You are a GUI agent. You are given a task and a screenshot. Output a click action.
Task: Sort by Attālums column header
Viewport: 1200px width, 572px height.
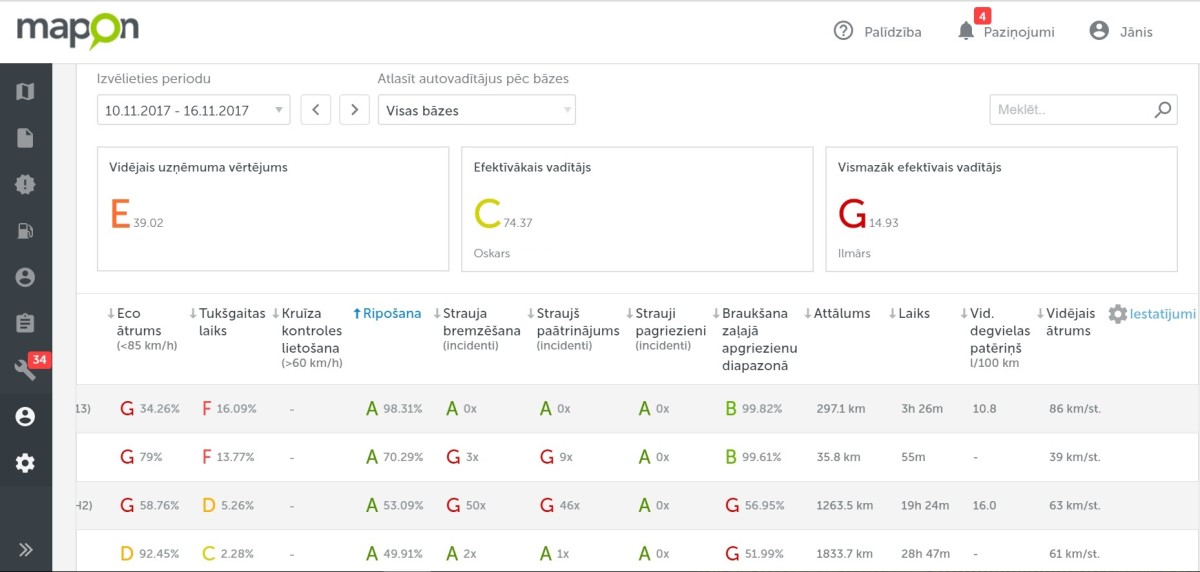841,314
